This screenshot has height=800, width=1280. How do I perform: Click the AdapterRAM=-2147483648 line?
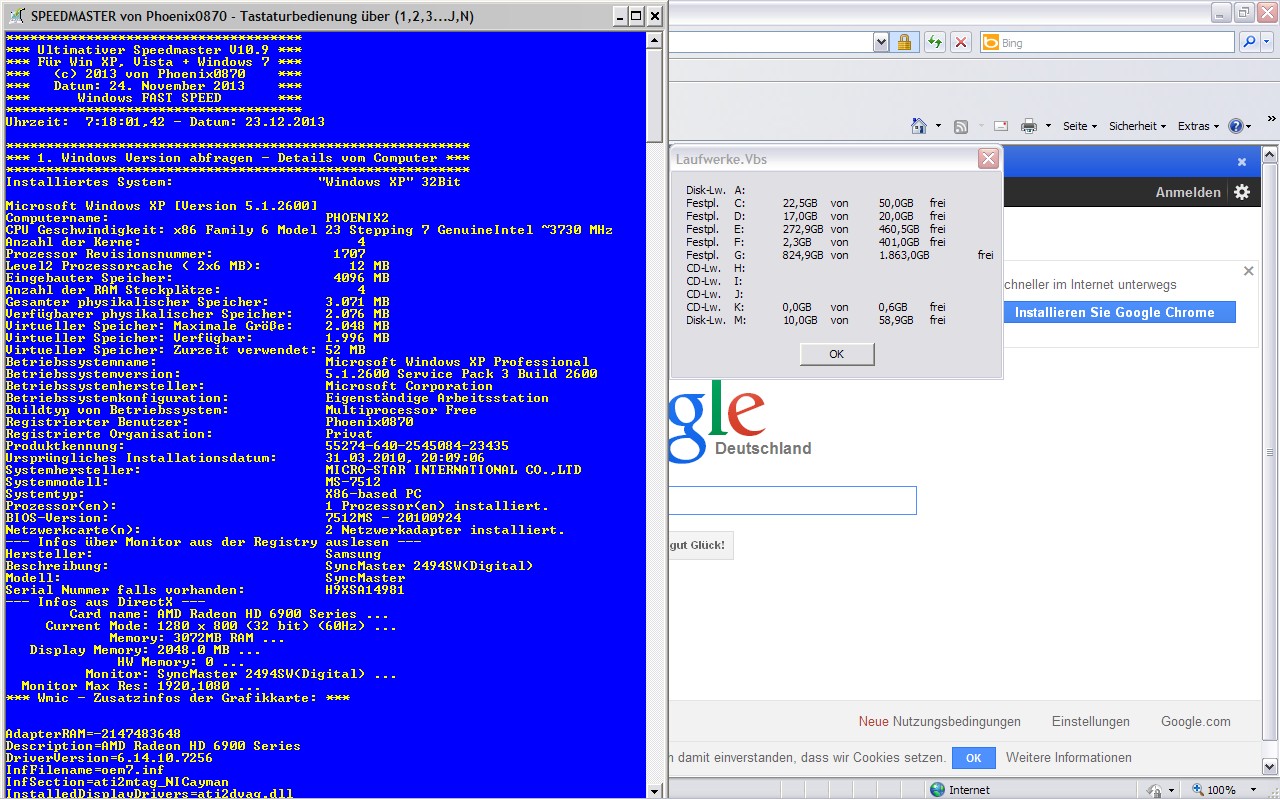(x=93, y=734)
